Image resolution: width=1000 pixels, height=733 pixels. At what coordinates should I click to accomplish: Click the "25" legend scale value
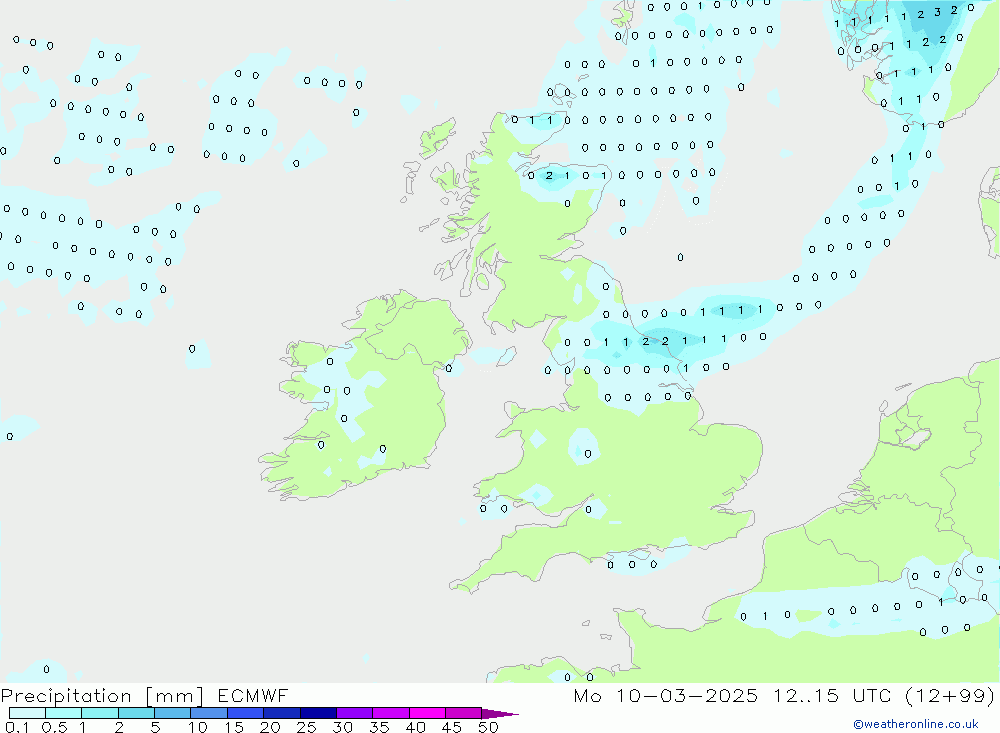(307, 727)
